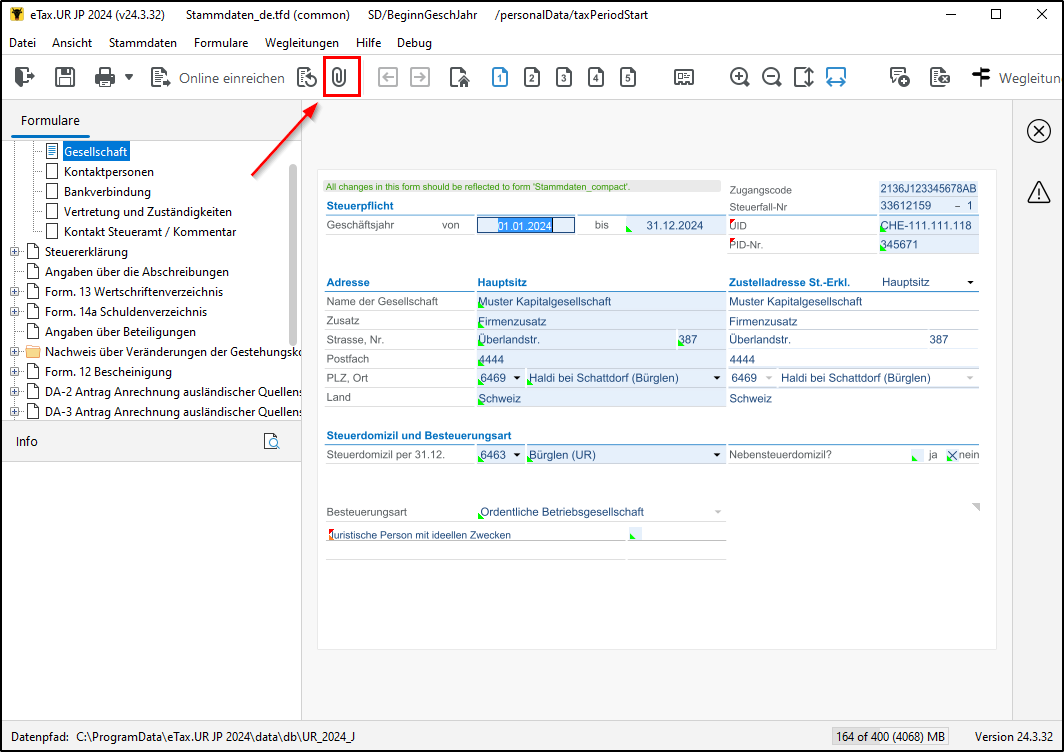Screen dimensions: 1064x752
Task: Expand the Form. 13 Wertschriftenverzeichnis node
Action: (x=14, y=292)
